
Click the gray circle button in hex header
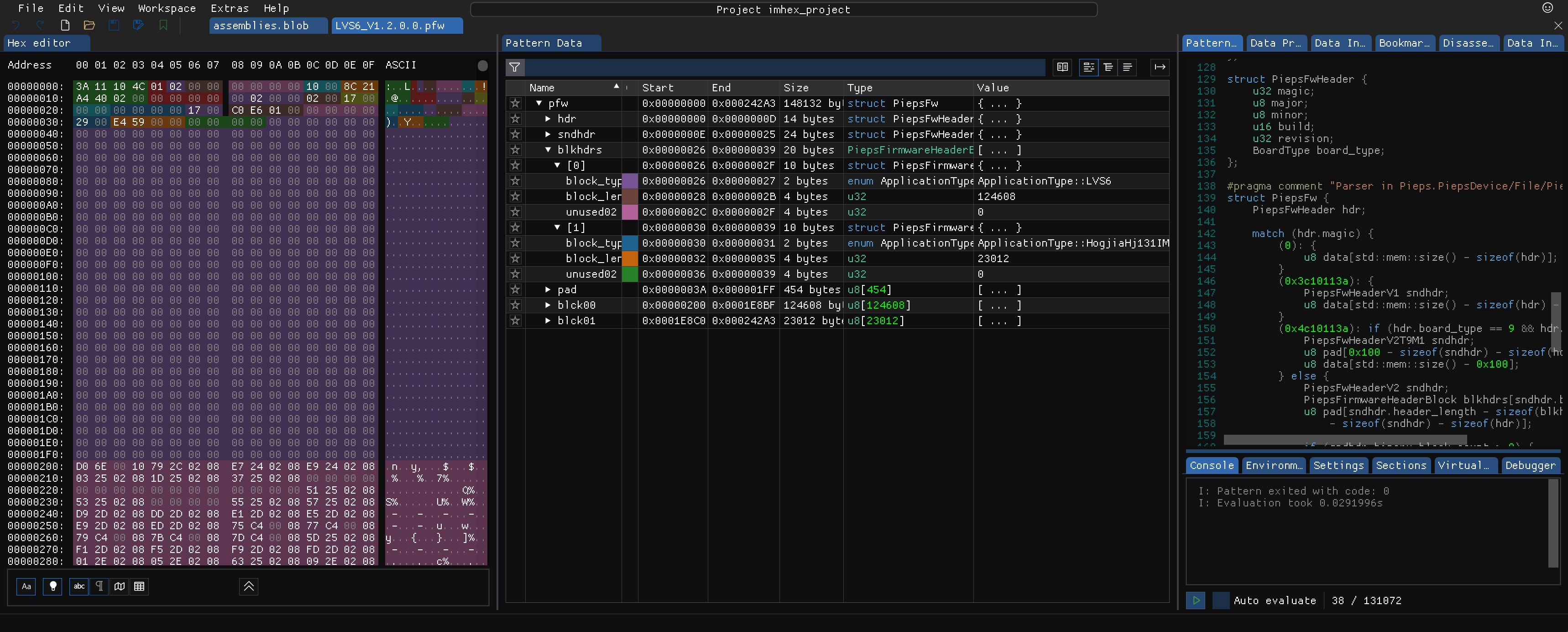(483, 66)
